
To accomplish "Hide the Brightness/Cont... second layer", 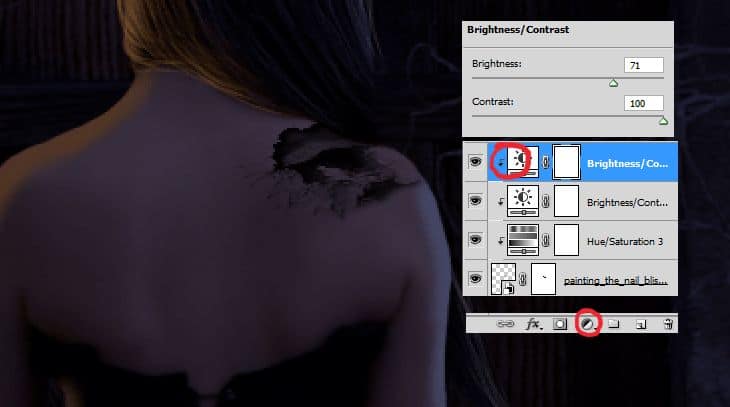I will tap(475, 201).
